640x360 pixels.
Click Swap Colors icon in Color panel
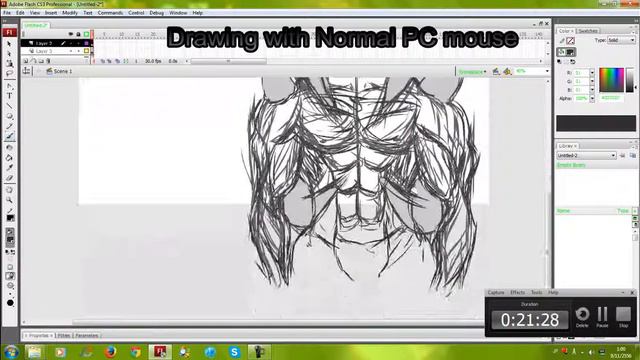[573, 62]
